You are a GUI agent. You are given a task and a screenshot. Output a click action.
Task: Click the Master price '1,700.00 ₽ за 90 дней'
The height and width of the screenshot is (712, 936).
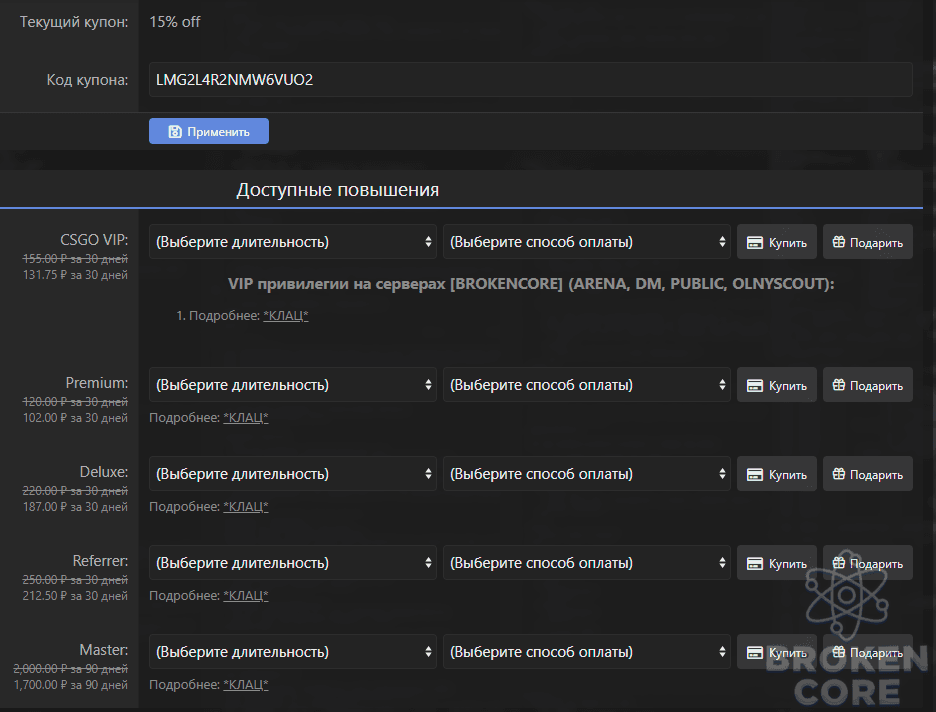coord(71,685)
